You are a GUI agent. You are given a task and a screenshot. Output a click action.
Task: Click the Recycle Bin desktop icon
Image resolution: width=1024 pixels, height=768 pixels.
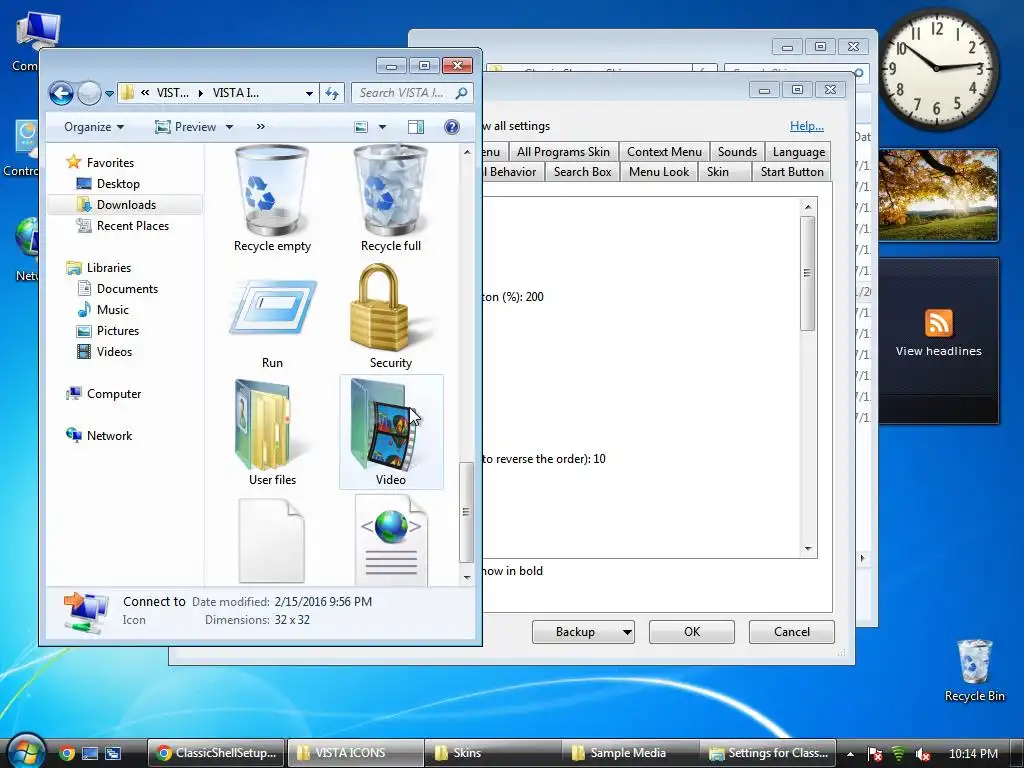tap(974, 671)
